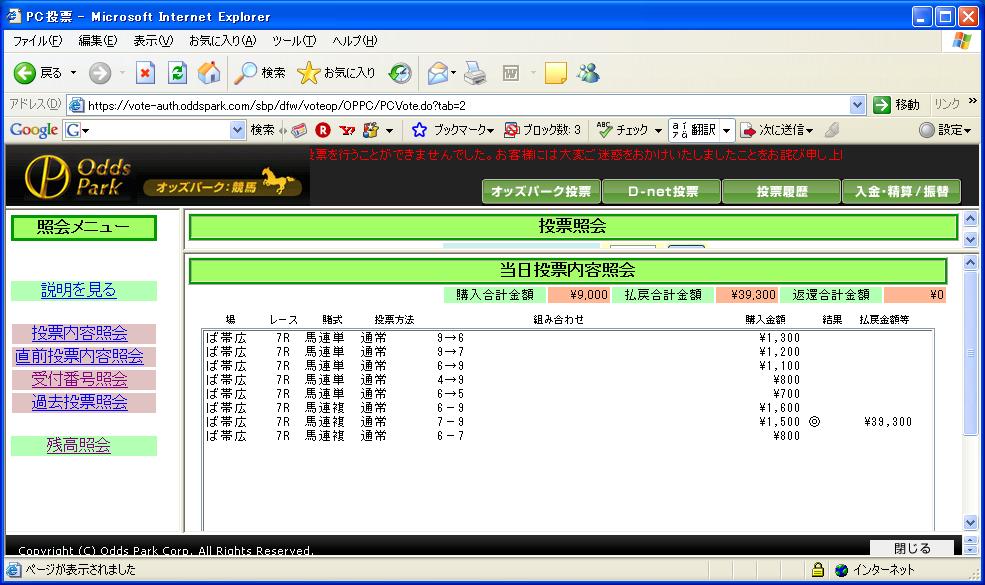Click the 9→6 馬連単 combination row
The image size is (985, 585).
point(569,338)
